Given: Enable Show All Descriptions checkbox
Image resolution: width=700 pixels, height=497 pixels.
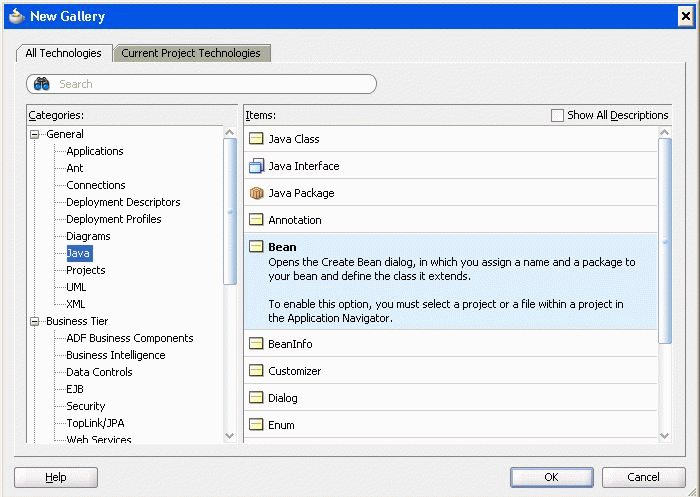Looking at the screenshot, I should pyautogui.click(x=557, y=115).
